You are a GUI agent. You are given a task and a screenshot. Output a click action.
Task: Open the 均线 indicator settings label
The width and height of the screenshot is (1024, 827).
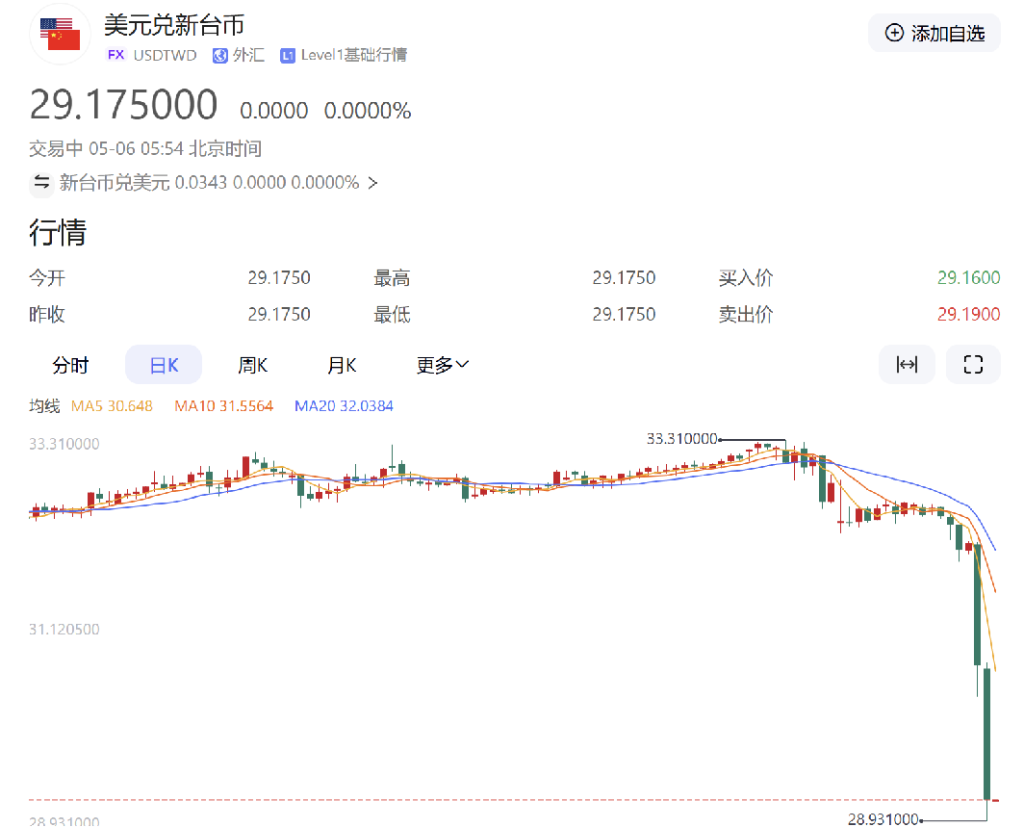pyautogui.click(x=44, y=406)
